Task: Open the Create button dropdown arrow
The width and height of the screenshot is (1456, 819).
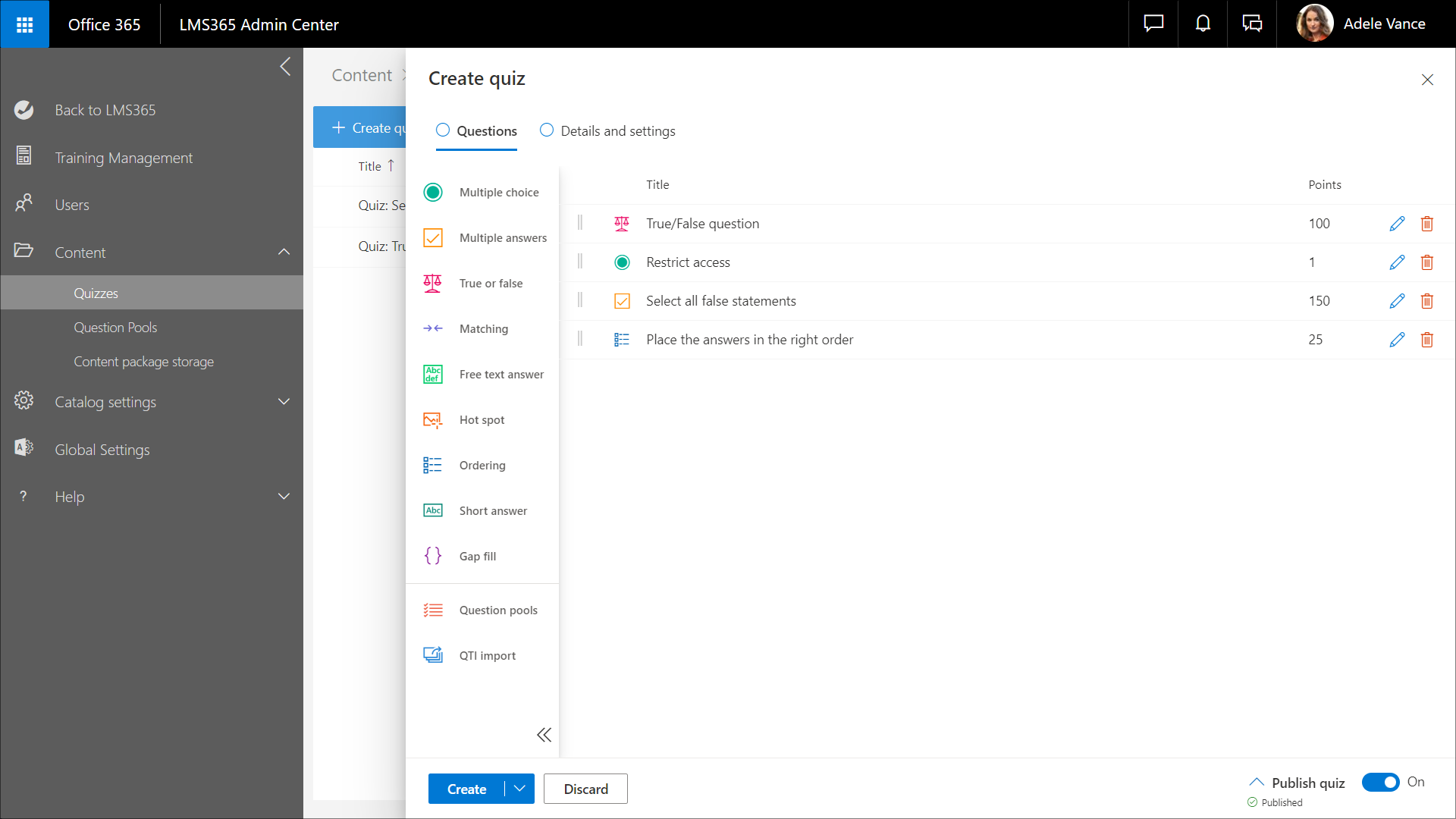Action: 519,789
